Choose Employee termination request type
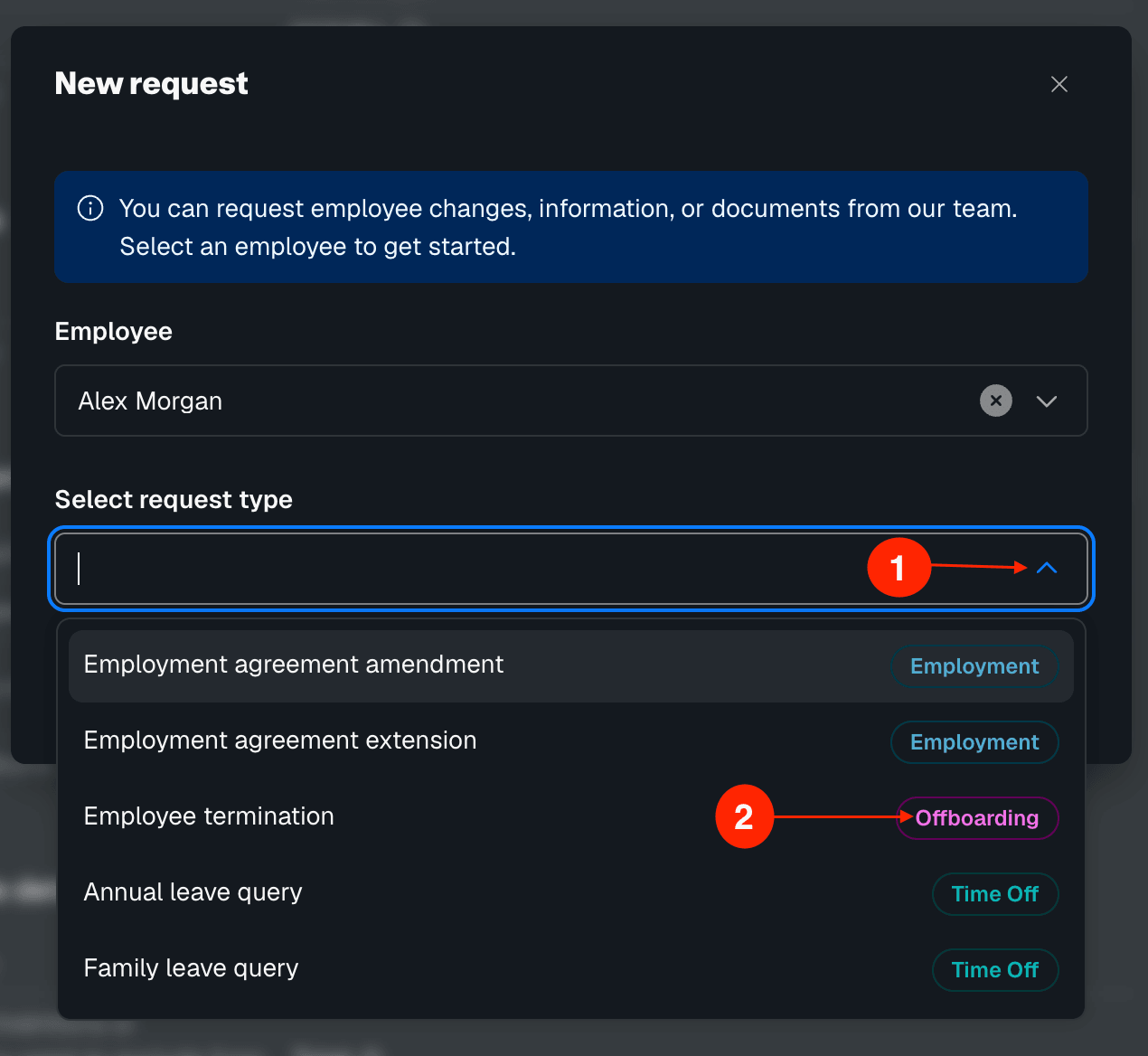Viewport: 1148px width, 1056px height. 571,817
